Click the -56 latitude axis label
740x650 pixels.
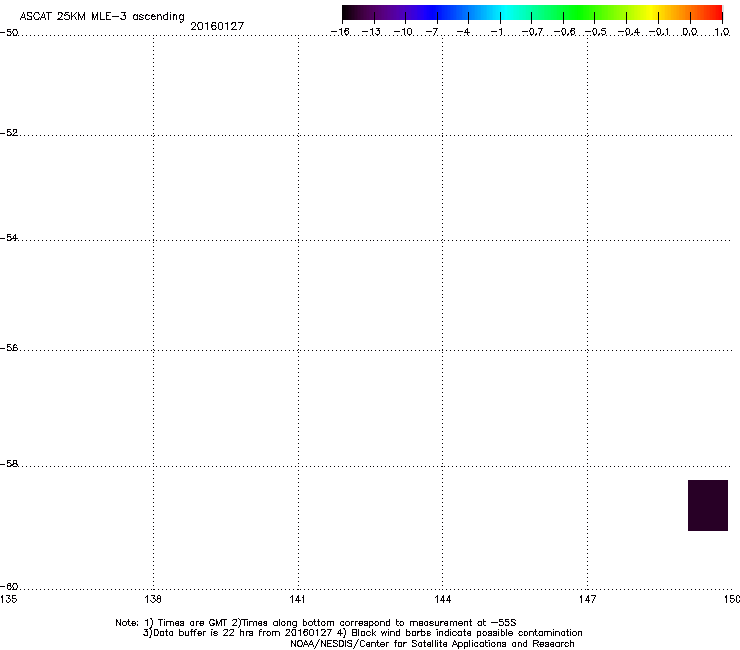point(9,348)
